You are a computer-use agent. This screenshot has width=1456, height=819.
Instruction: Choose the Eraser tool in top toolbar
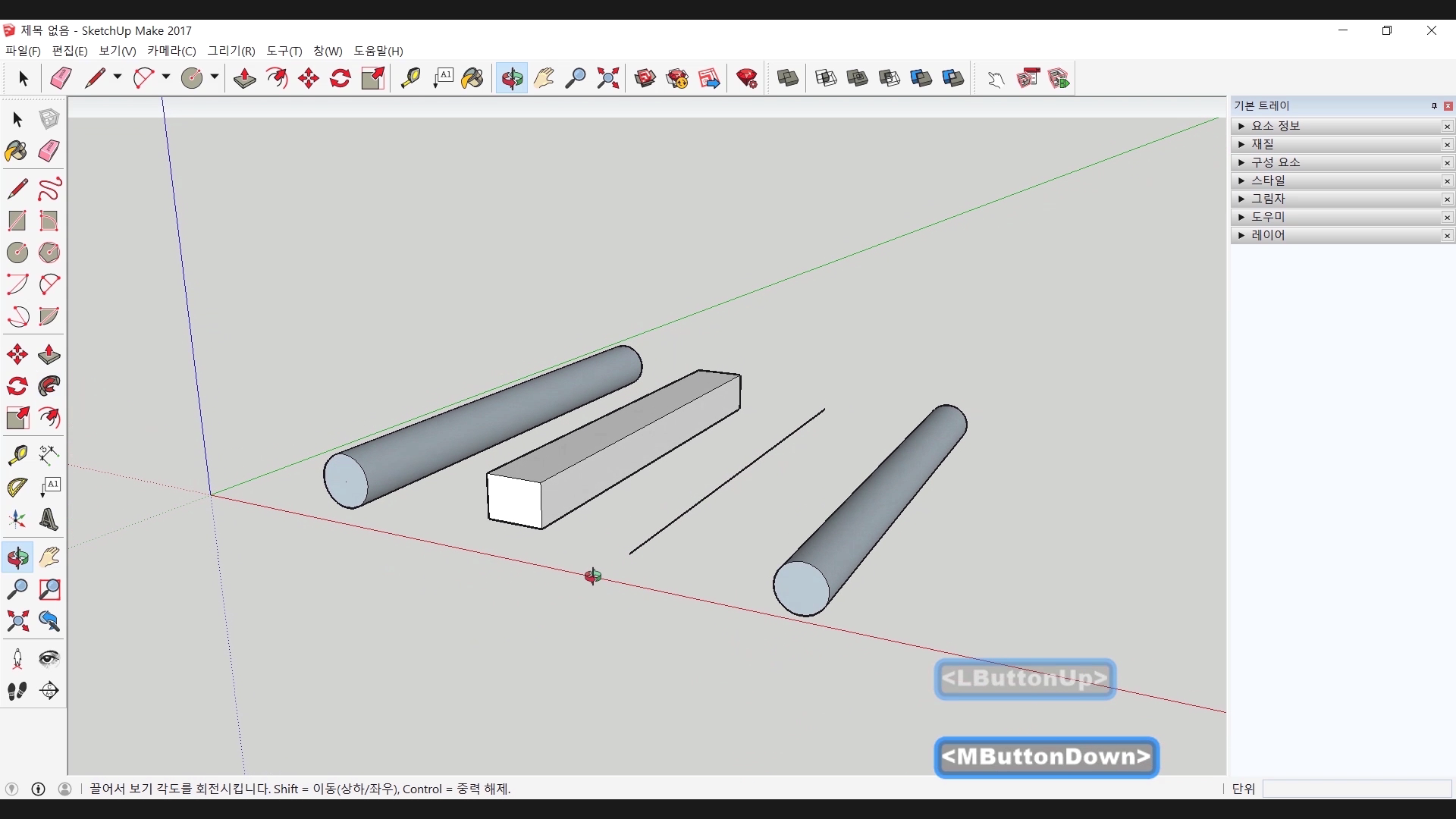(x=61, y=78)
